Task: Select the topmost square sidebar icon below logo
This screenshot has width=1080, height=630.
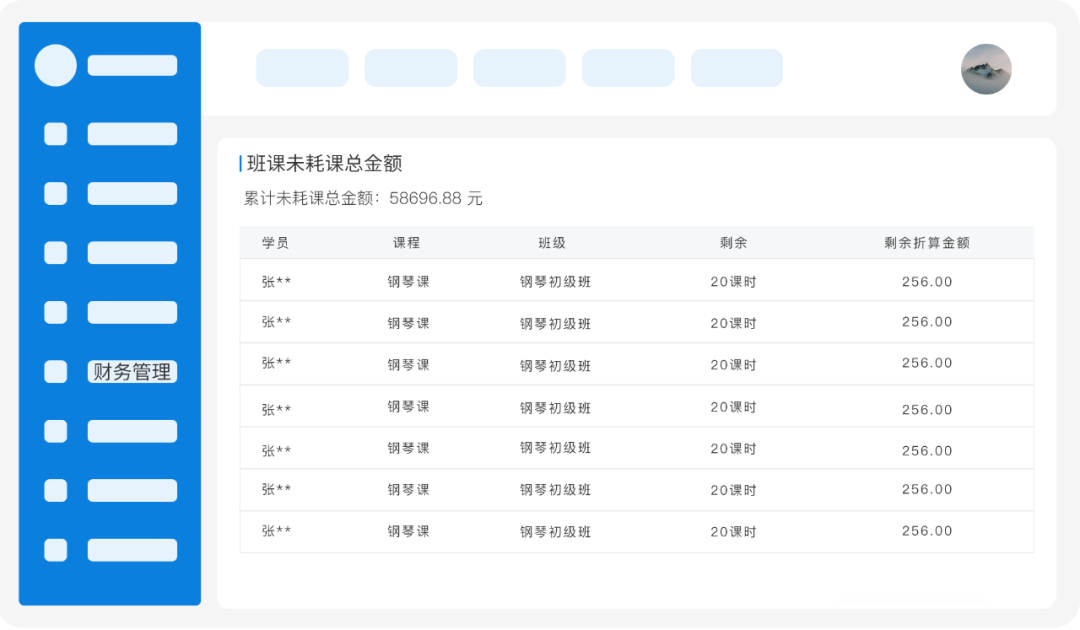Action: 56,134
